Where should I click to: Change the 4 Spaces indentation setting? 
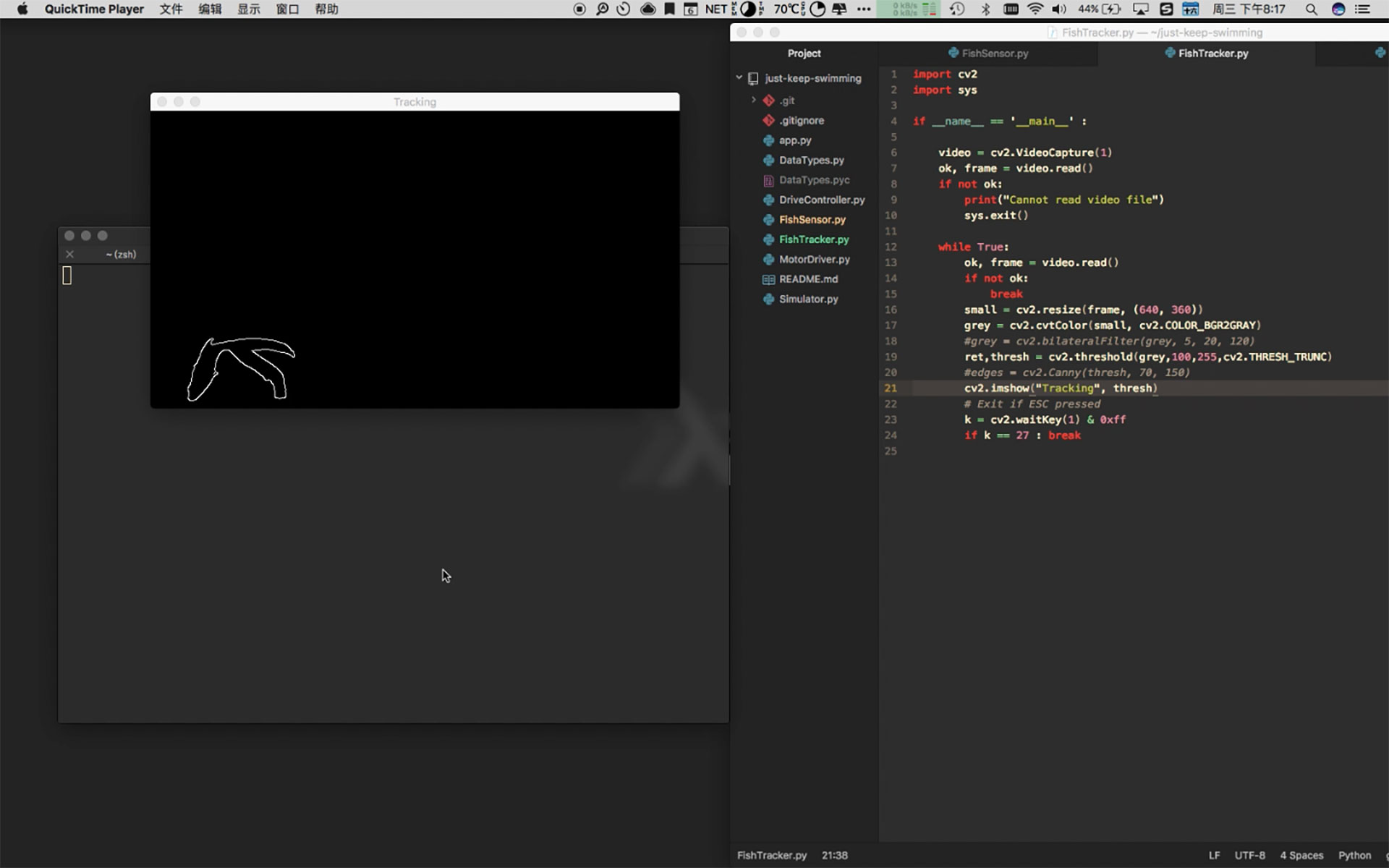(x=1301, y=855)
